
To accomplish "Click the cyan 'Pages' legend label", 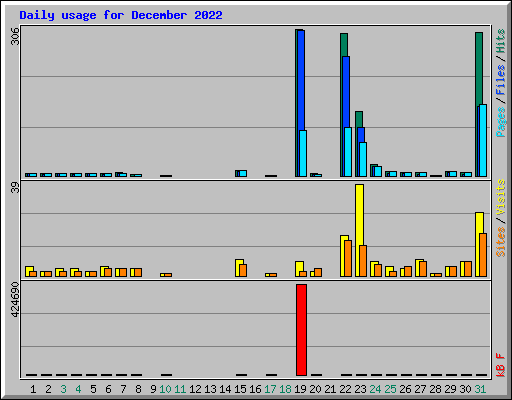I will point(501,122).
